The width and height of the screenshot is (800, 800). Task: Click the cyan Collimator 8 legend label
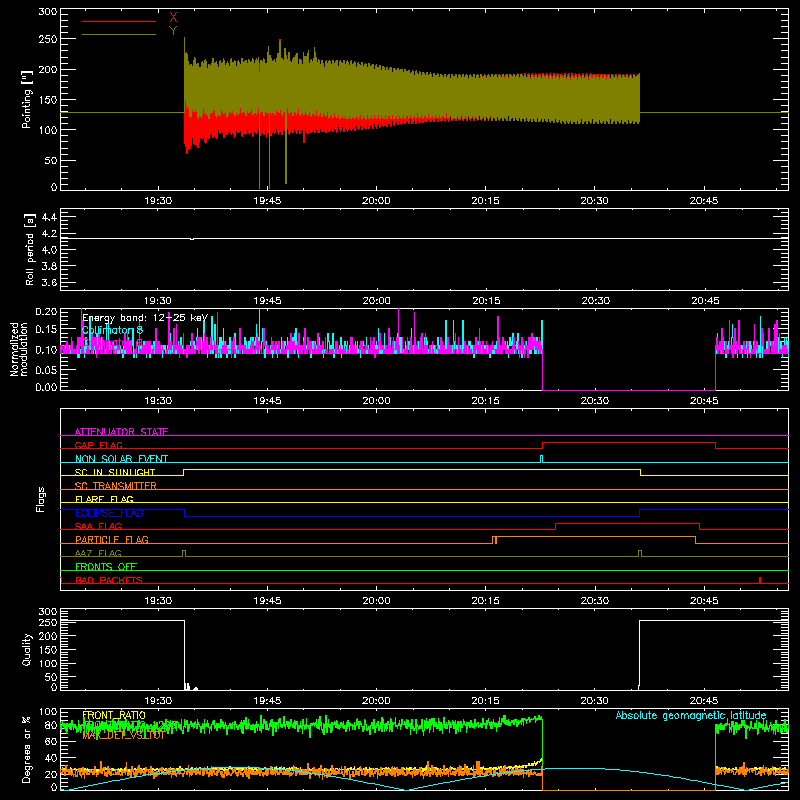tap(112, 330)
